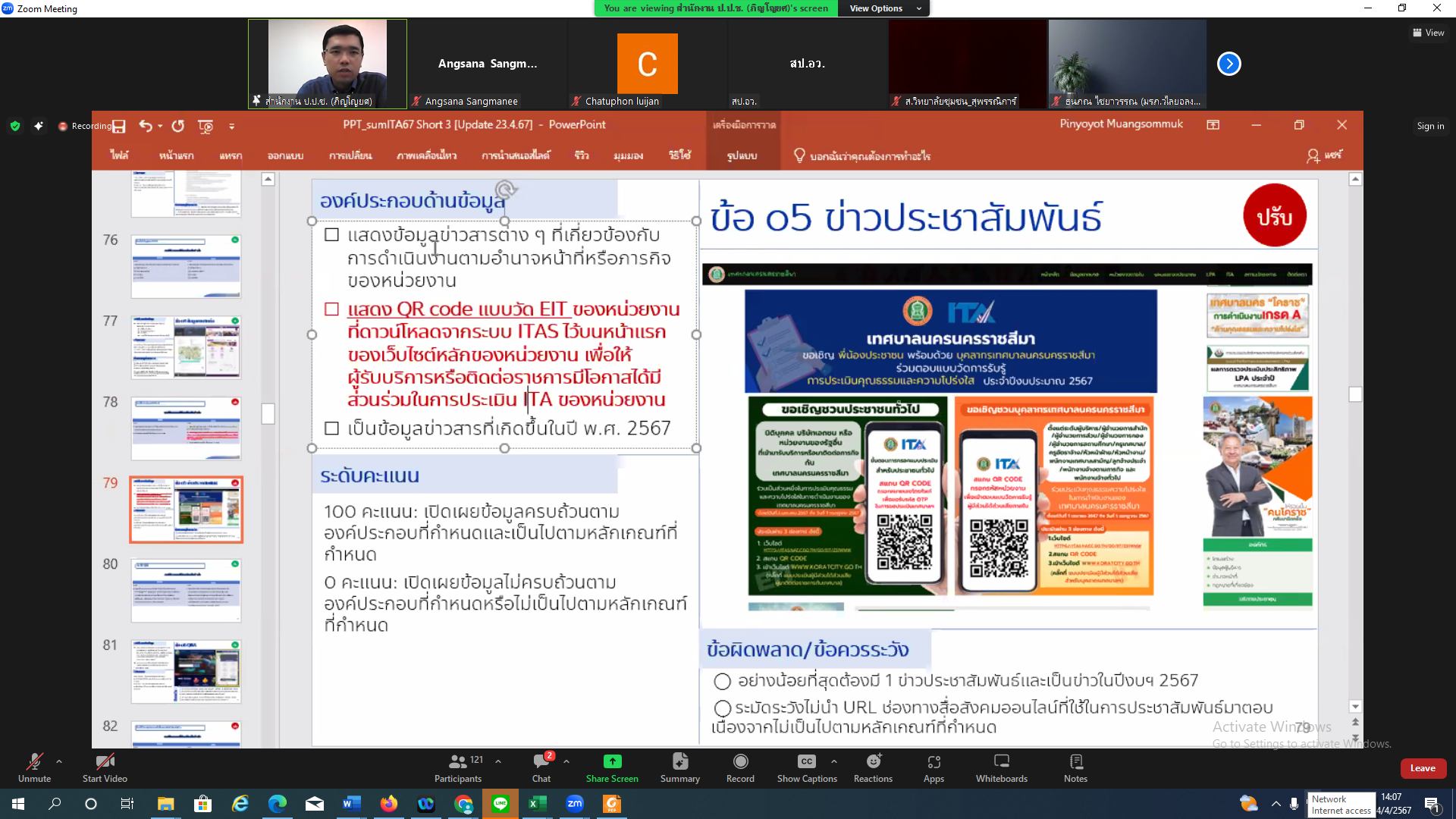Image resolution: width=1456 pixels, height=819 pixels.
Task: Open Chrome from the taskbar
Action: (463, 804)
